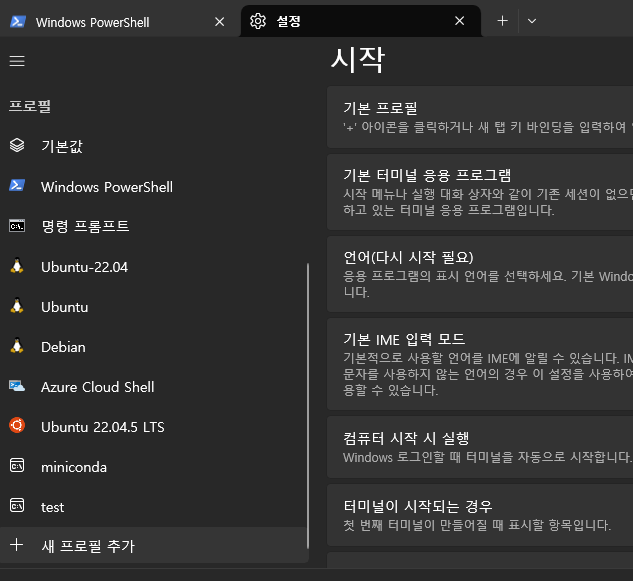
Task: Click the gear icon in the 설정 tab
Action: (258, 21)
